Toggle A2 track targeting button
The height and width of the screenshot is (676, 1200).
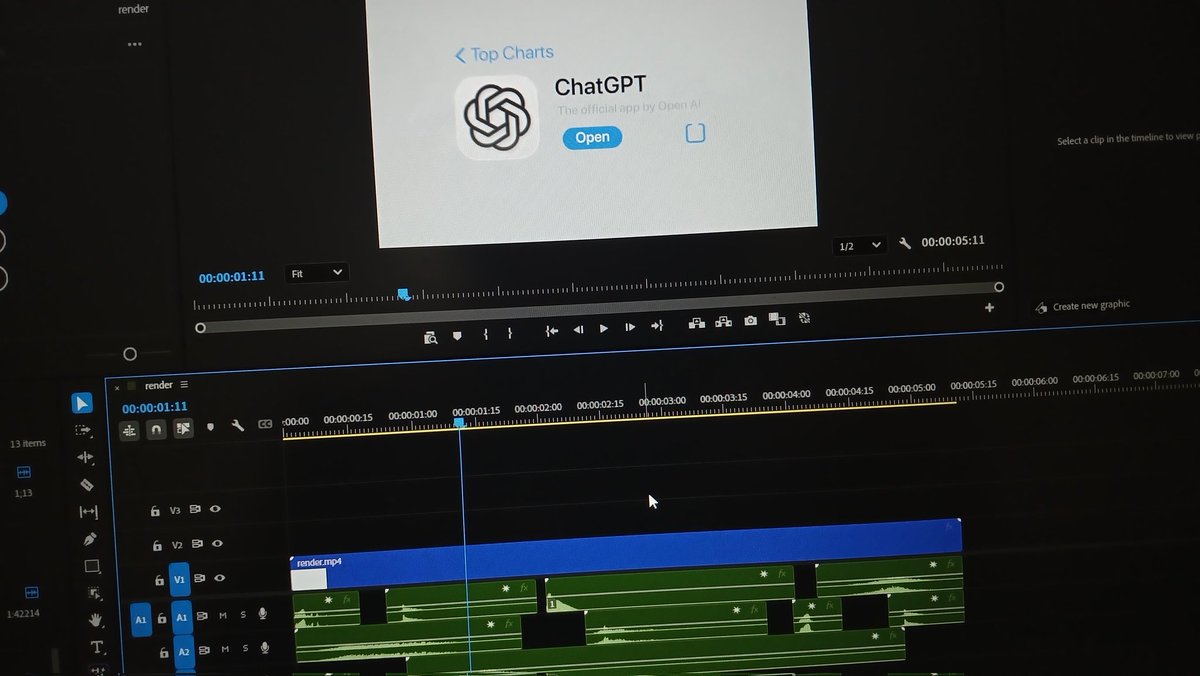tap(184, 652)
